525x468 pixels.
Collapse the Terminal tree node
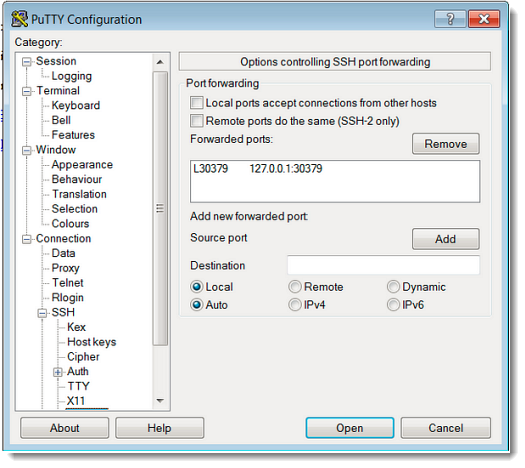pyautogui.click(x=27, y=92)
